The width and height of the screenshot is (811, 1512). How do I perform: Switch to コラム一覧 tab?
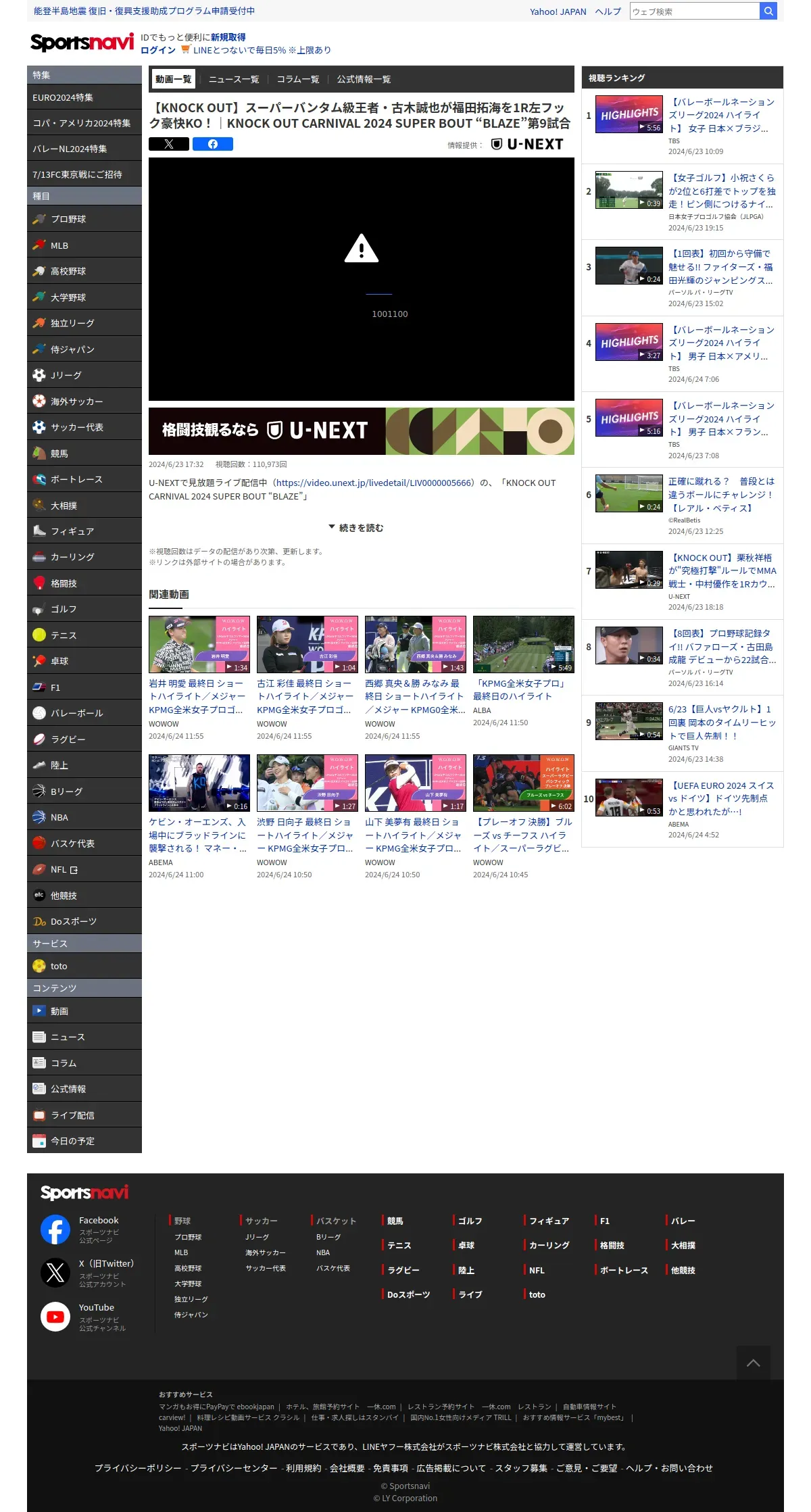298,79
